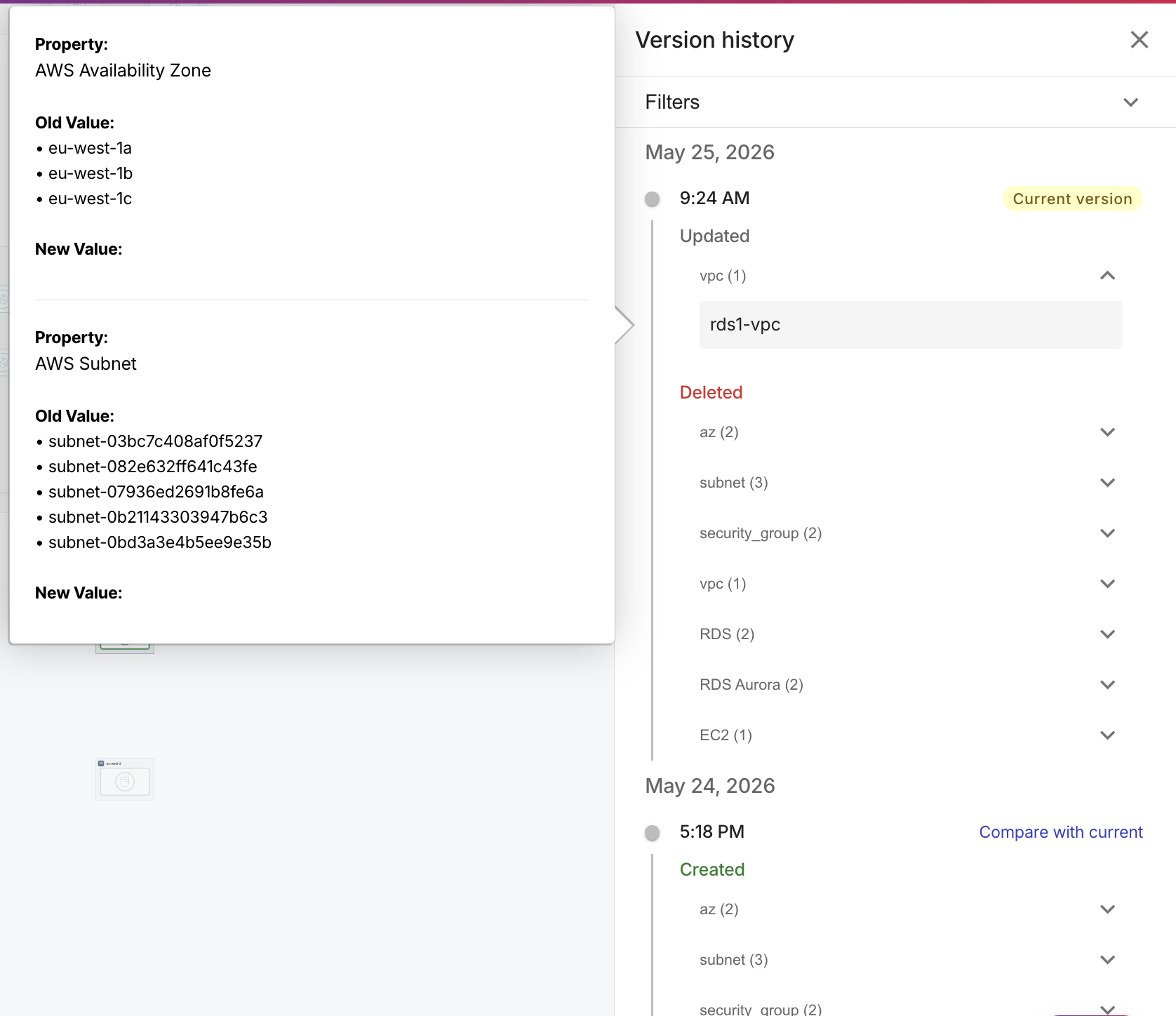Click the Deleted section label
Image resolution: width=1176 pixels, height=1016 pixels.
click(711, 393)
